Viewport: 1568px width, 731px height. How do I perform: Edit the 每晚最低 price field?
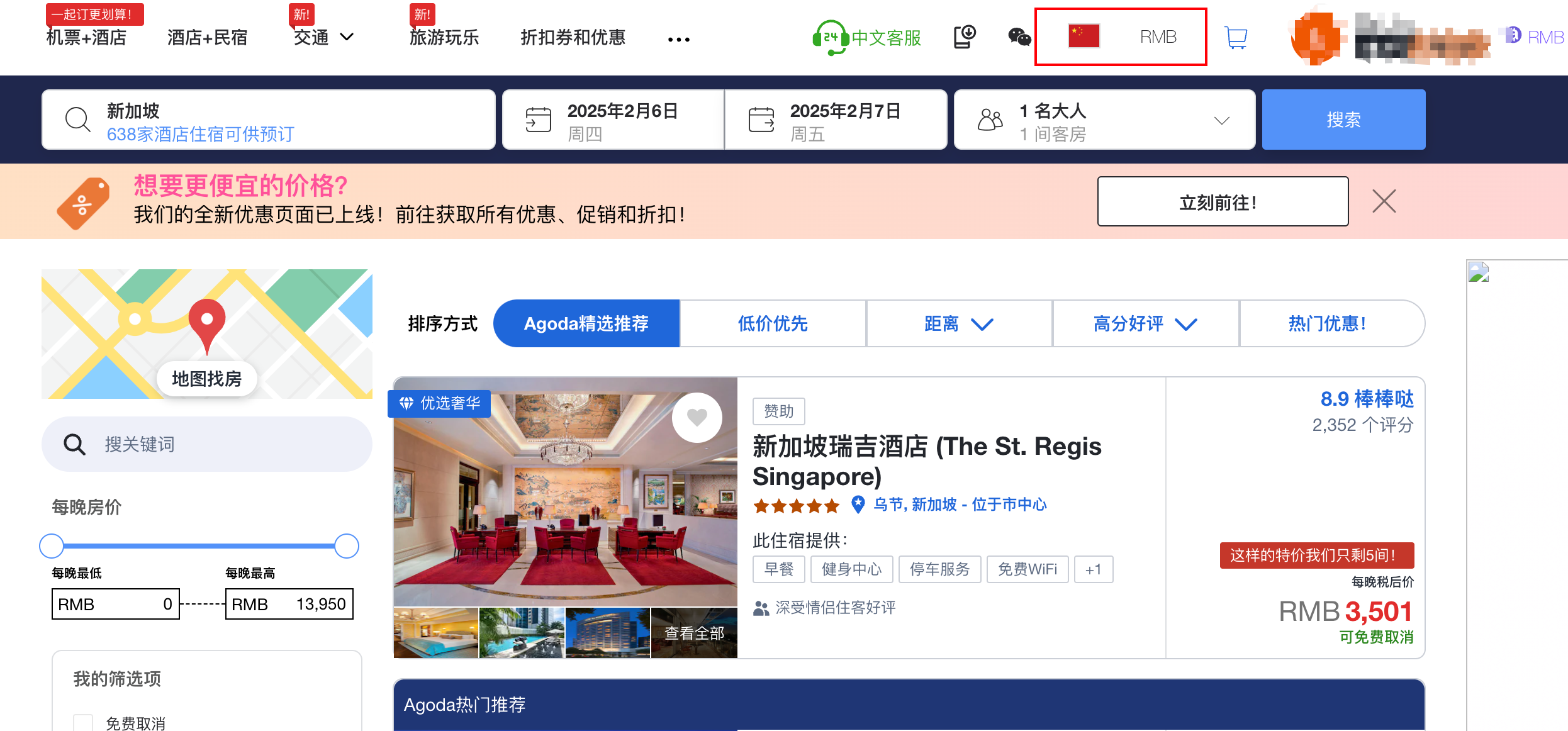[x=116, y=604]
